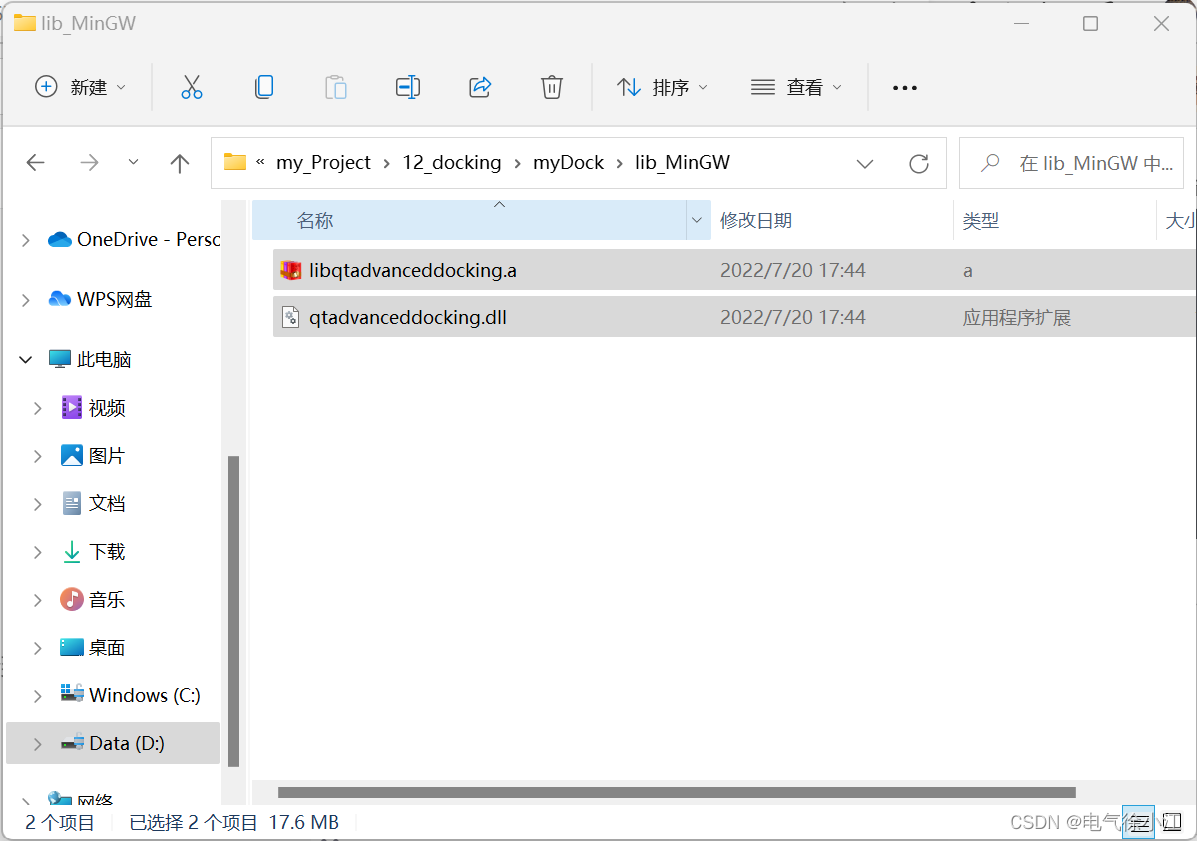The width and height of the screenshot is (1197, 841).
Task: Expand the Data (D:) drive in sidebar
Action: pos(38,743)
